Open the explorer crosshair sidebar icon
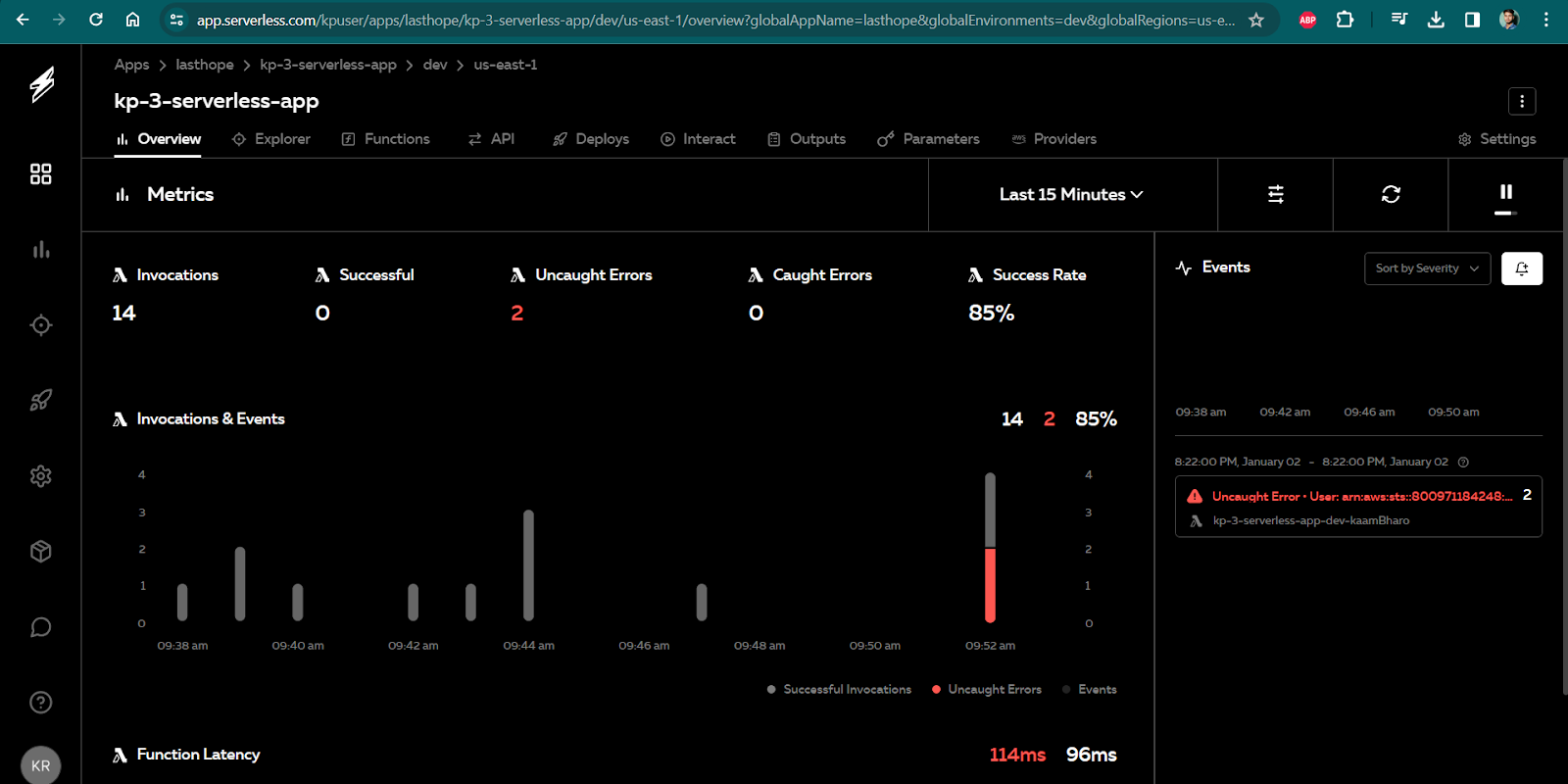Screen dimensions: 1568x784 [41, 325]
